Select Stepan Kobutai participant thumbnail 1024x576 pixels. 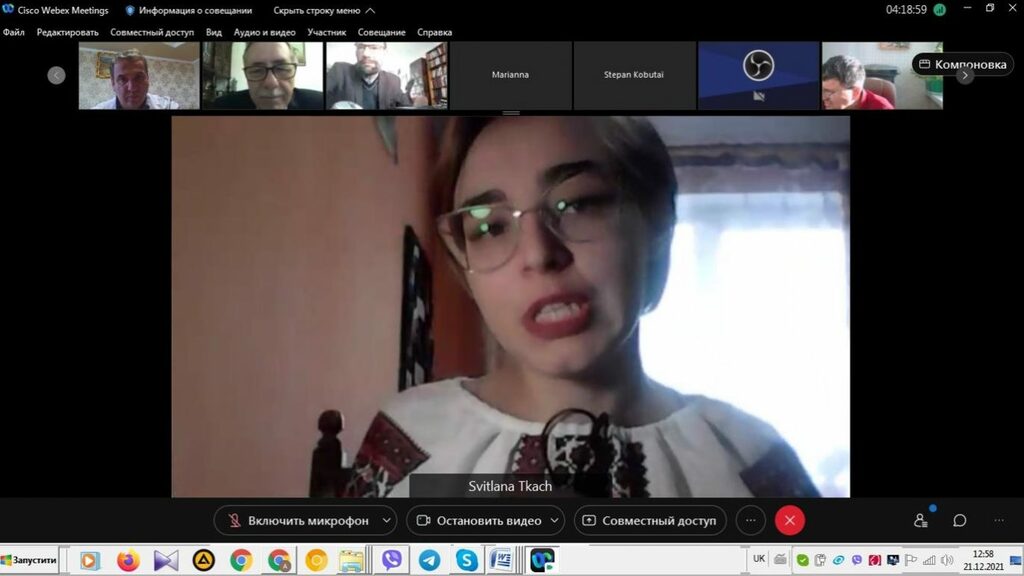634,75
